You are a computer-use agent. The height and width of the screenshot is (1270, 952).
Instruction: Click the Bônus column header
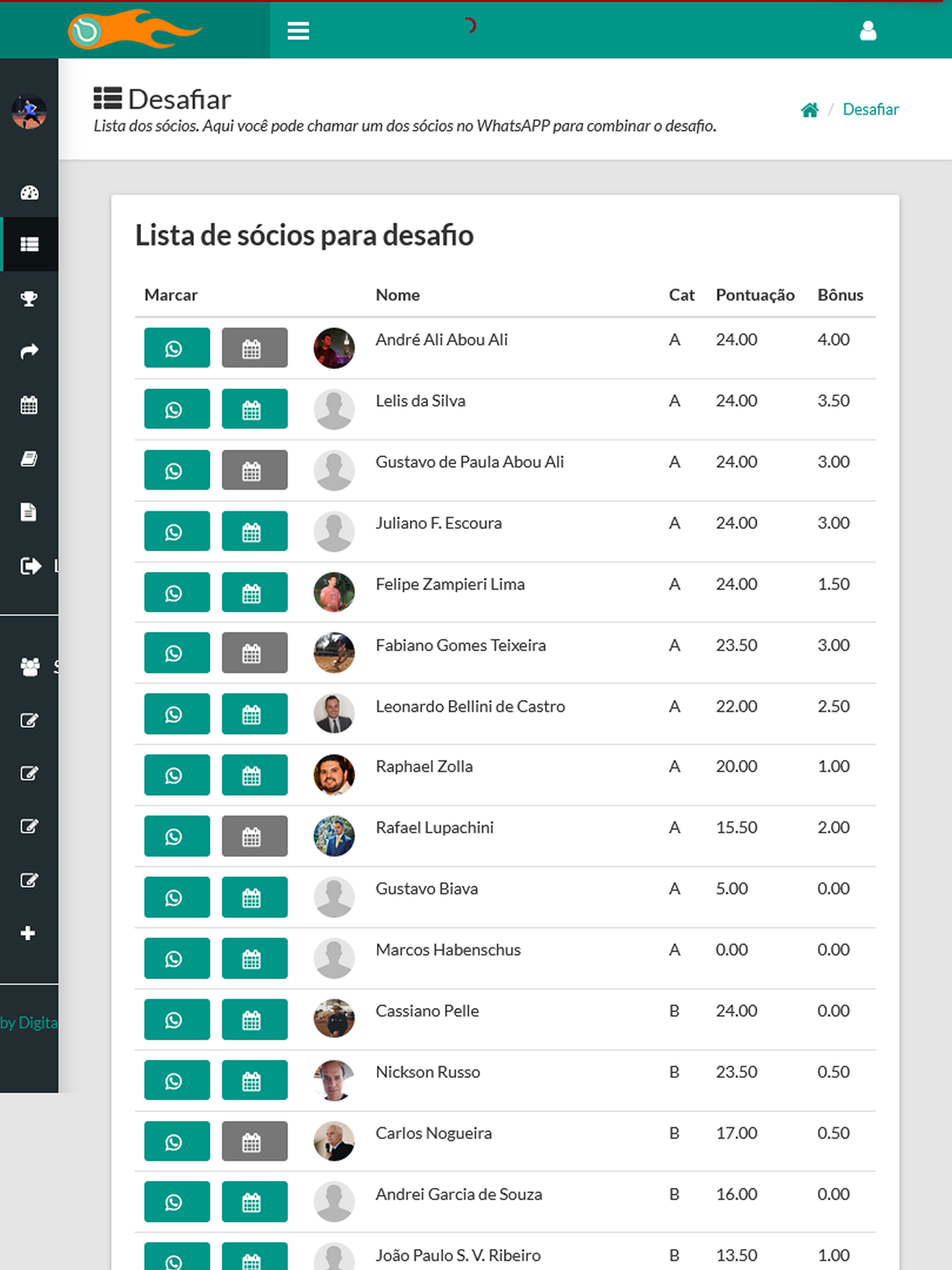840,295
